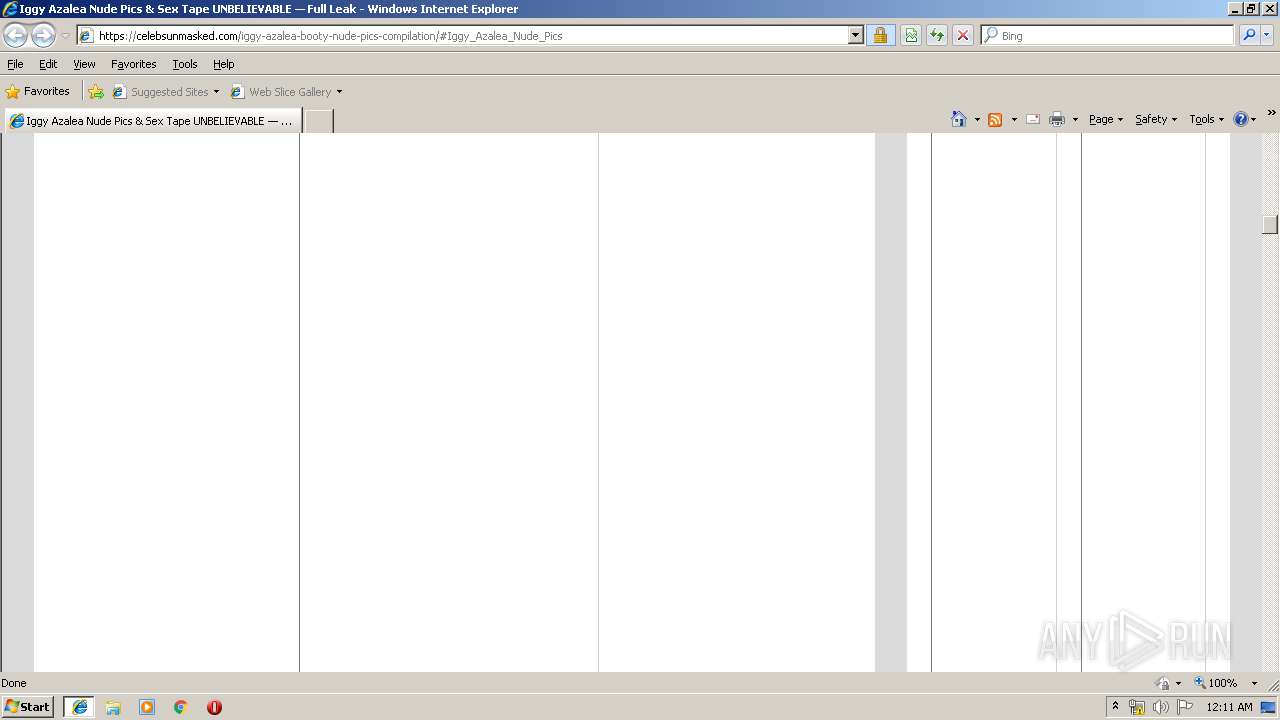1280x720 pixels.
Task: Click the 12:11 AM clock
Action: pyautogui.click(x=1229, y=707)
